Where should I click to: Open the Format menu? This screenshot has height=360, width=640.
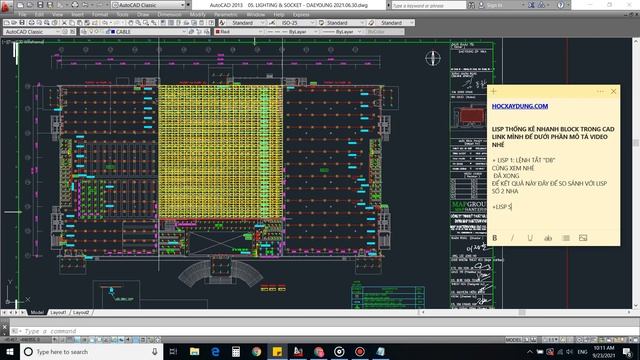tap(100, 14)
